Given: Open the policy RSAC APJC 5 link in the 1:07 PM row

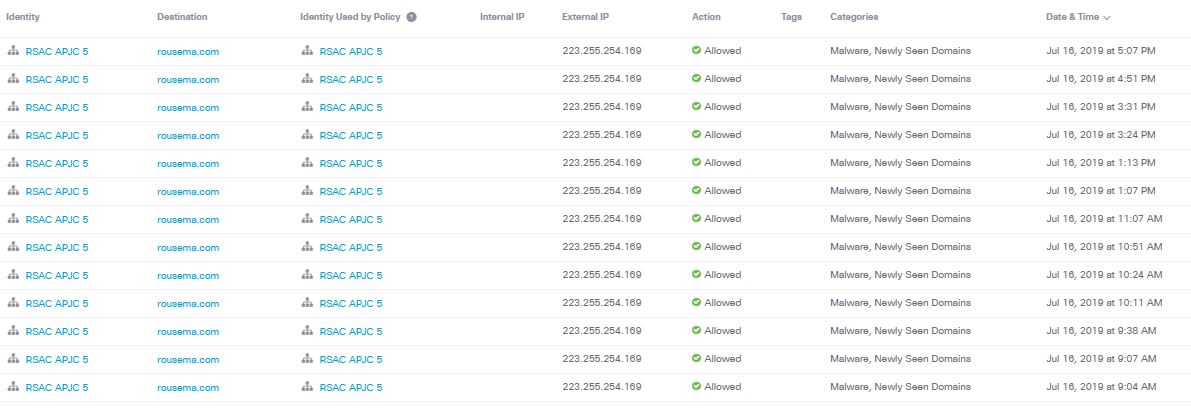Looking at the screenshot, I should point(350,191).
